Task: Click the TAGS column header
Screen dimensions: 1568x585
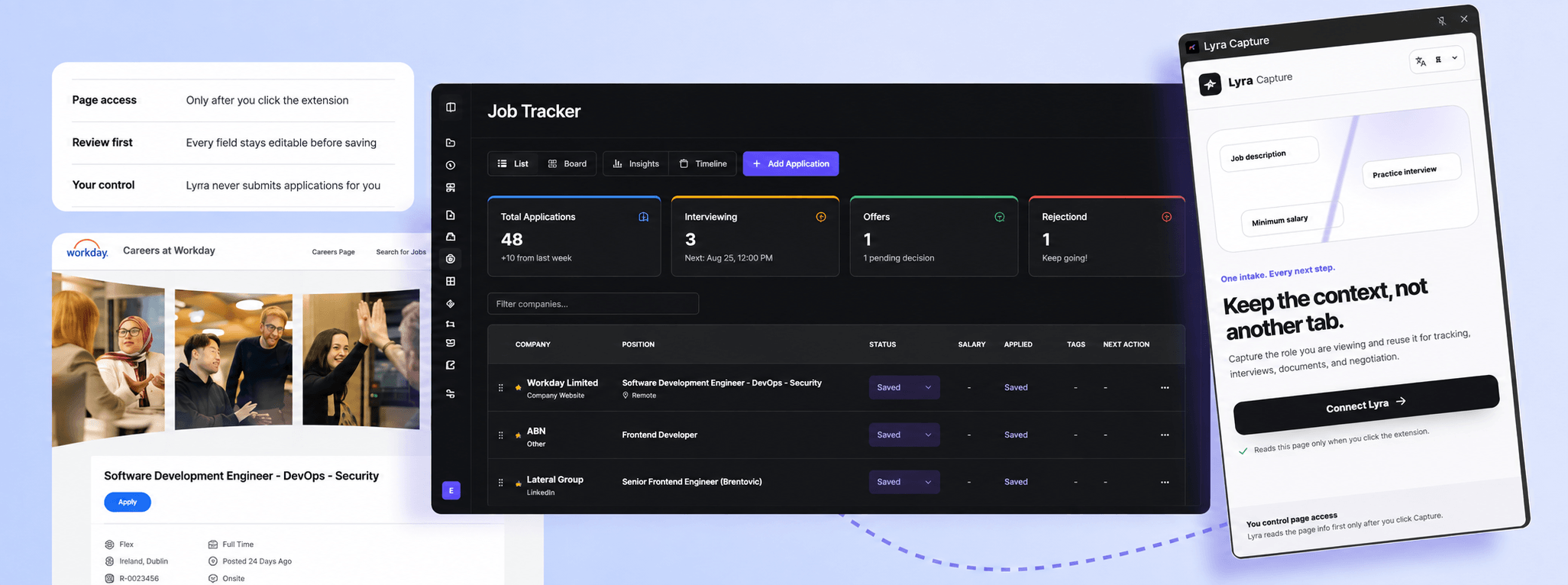Action: click(1076, 345)
